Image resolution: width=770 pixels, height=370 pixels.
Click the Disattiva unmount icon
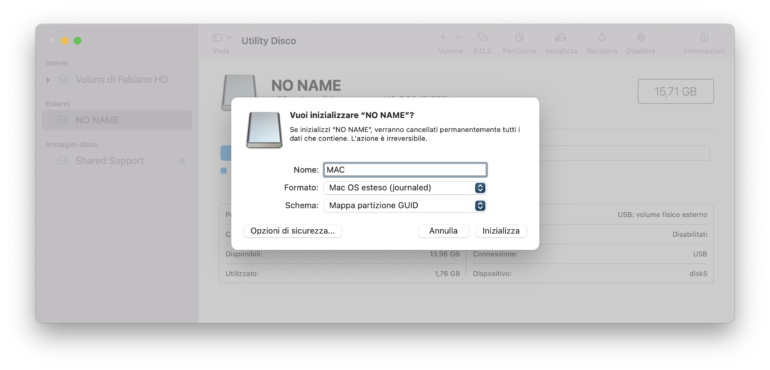pos(641,37)
